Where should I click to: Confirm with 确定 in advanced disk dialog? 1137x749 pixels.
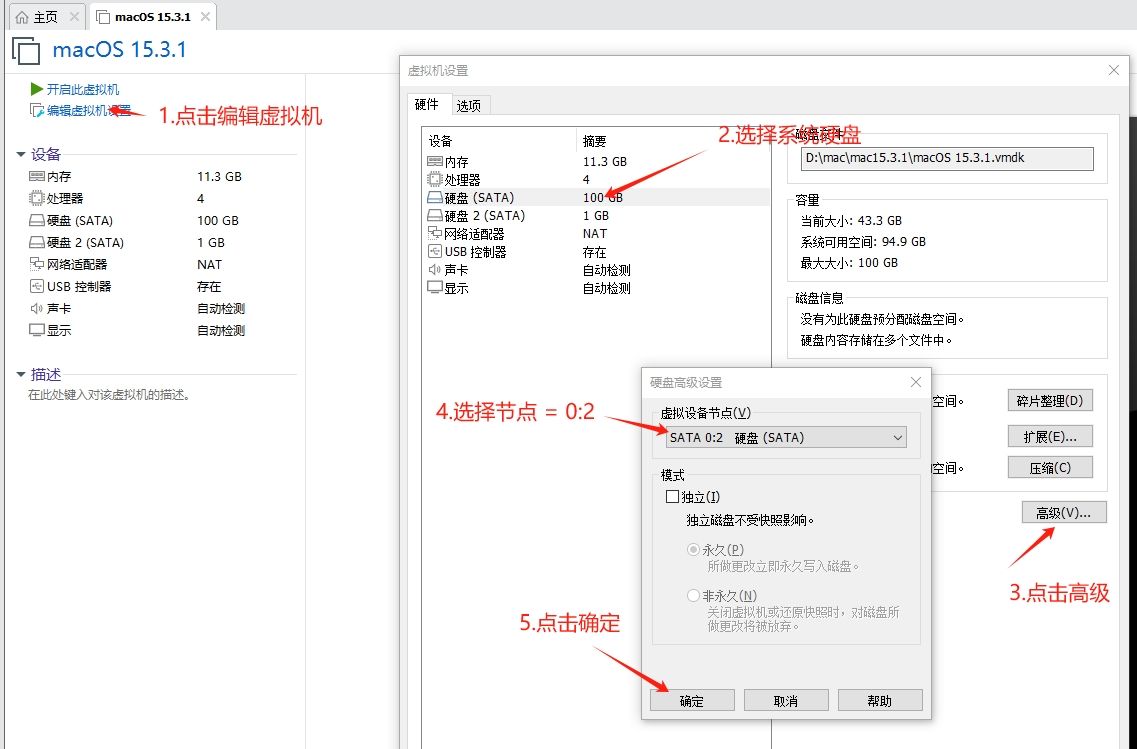coord(692,700)
